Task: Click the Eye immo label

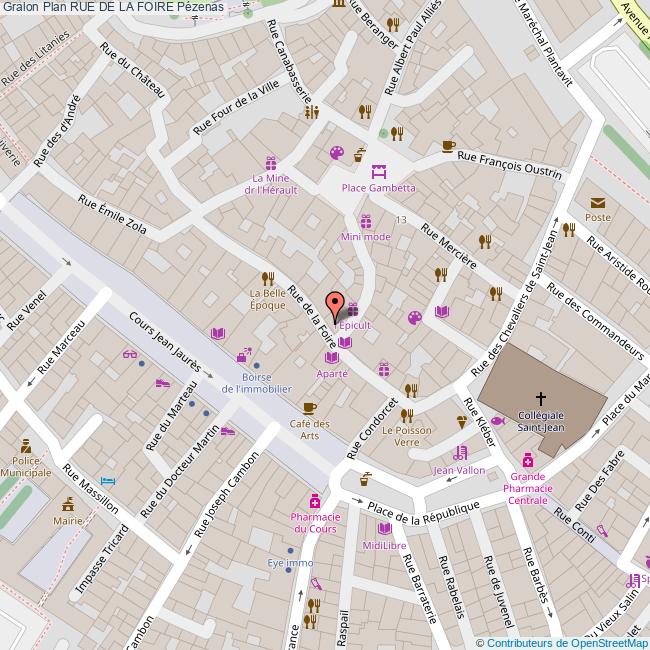Action: tap(290, 563)
